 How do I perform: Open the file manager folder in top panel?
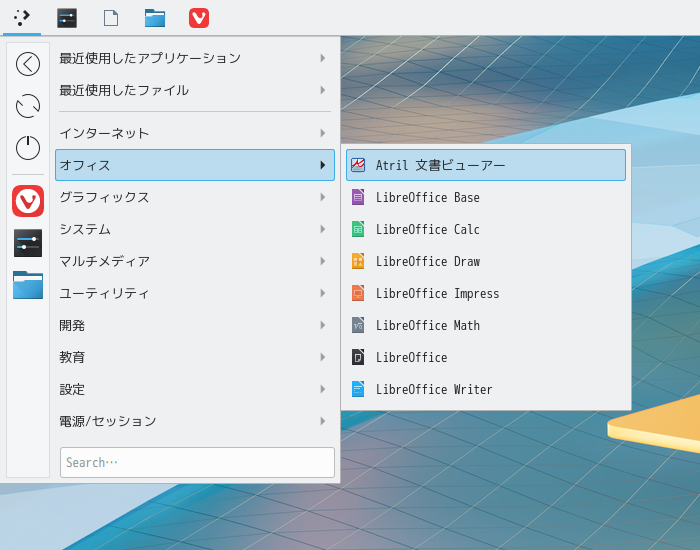(x=155, y=18)
